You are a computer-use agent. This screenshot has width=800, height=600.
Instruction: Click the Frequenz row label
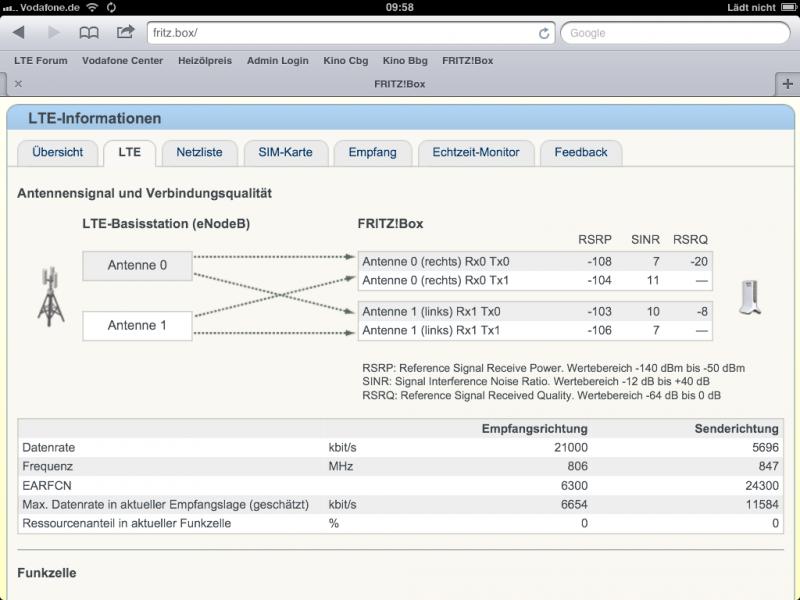coord(47,467)
